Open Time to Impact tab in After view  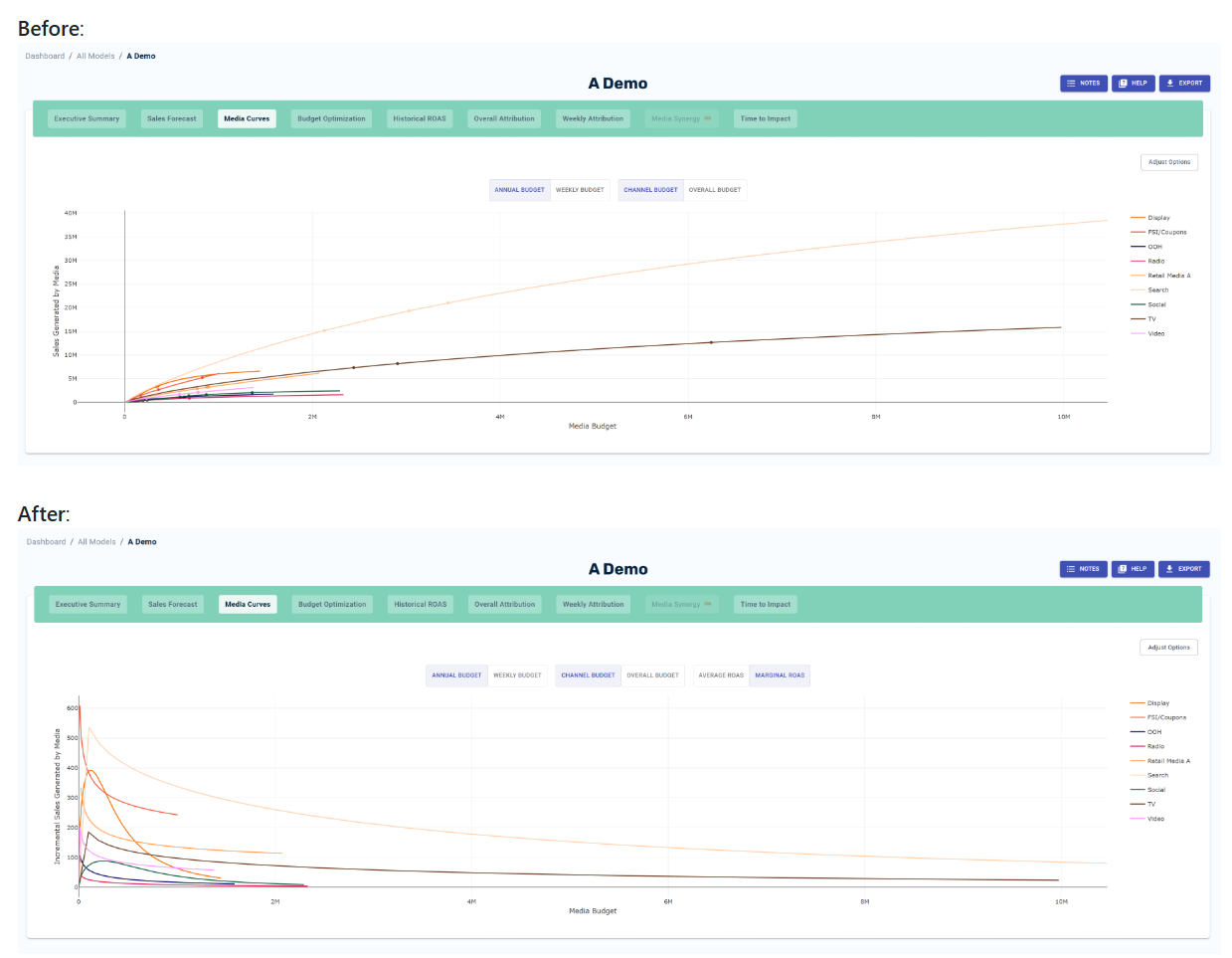click(766, 604)
